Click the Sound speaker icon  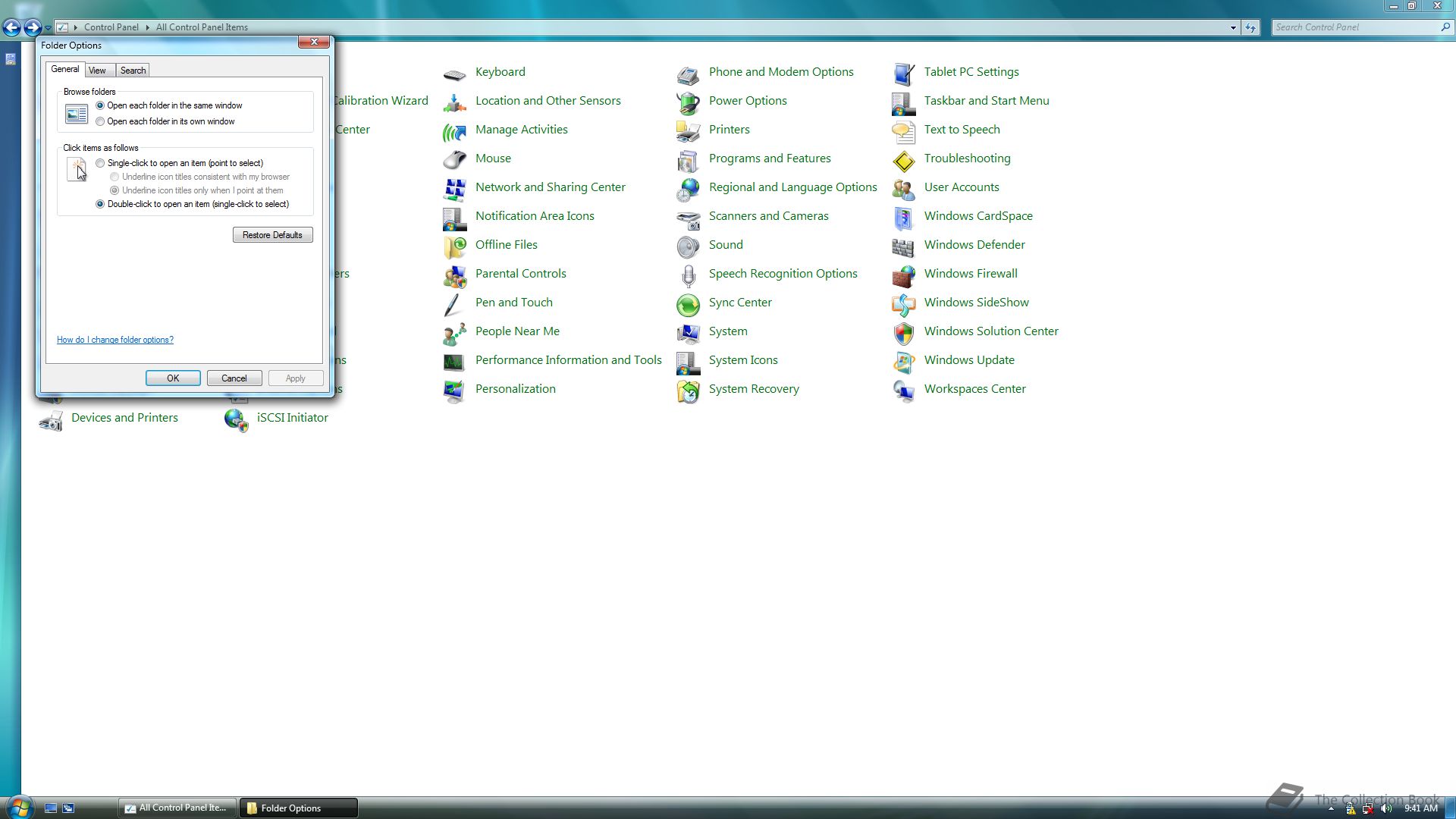tap(688, 246)
